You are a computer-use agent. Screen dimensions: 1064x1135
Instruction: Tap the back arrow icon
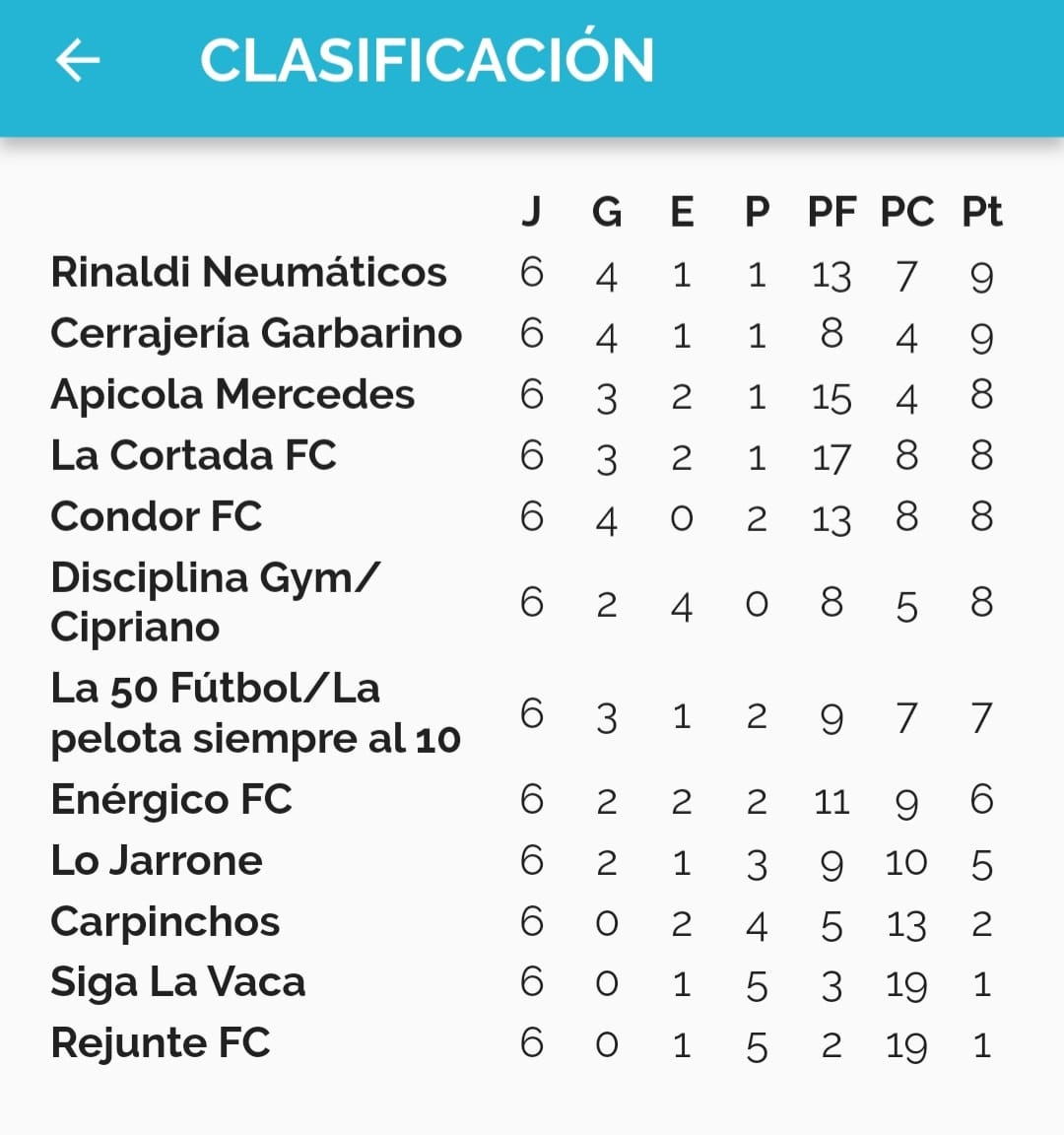pyautogui.click(x=78, y=60)
